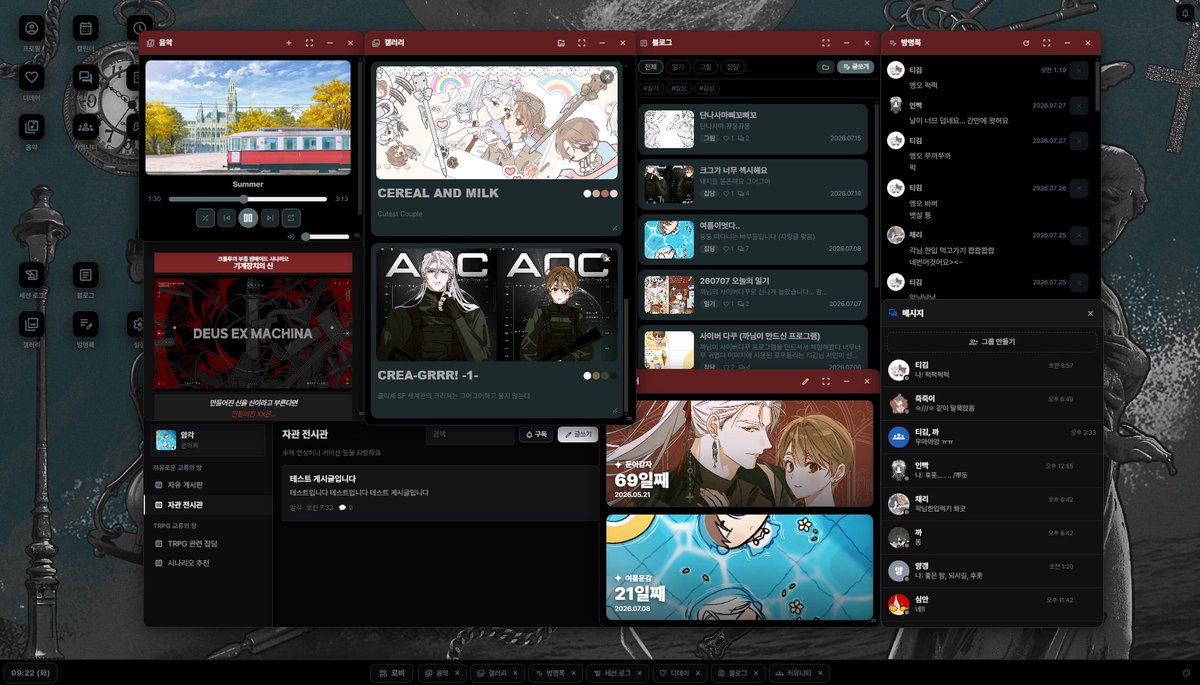Click the 구독 bell button
The width and height of the screenshot is (1200, 685).
[535, 434]
